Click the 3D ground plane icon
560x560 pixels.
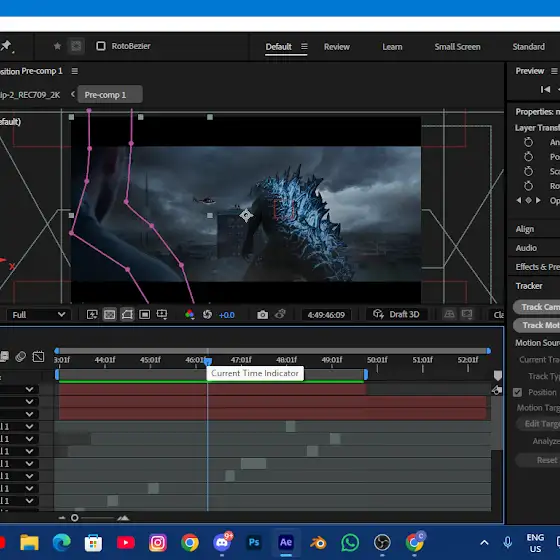click(x=449, y=314)
